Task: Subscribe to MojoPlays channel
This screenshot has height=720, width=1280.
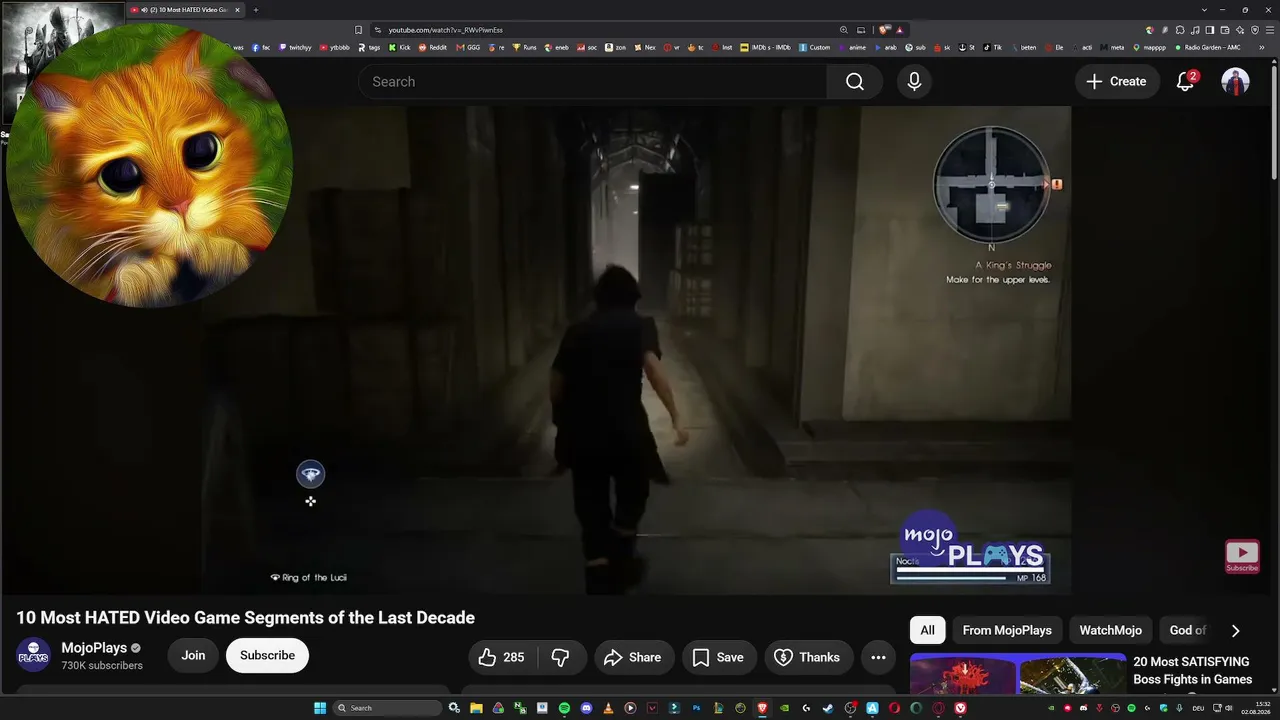Action: [x=267, y=656]
